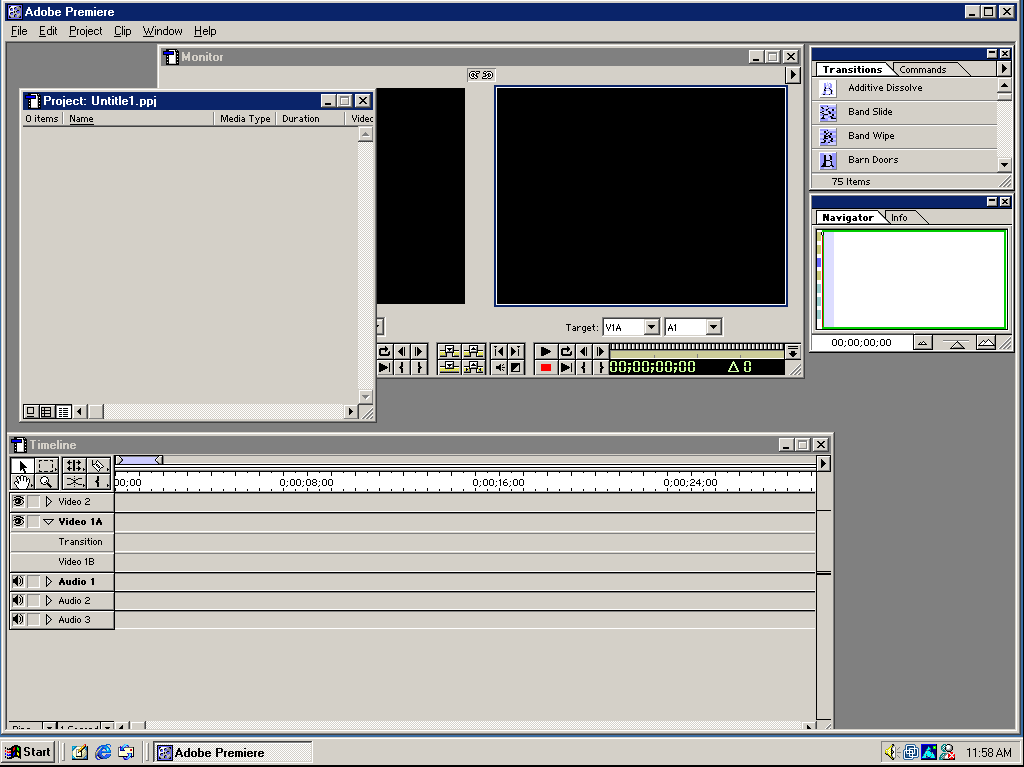Select the Rolling Edit tool in Timeline
Screen dimensions: 1024x767
74,466
